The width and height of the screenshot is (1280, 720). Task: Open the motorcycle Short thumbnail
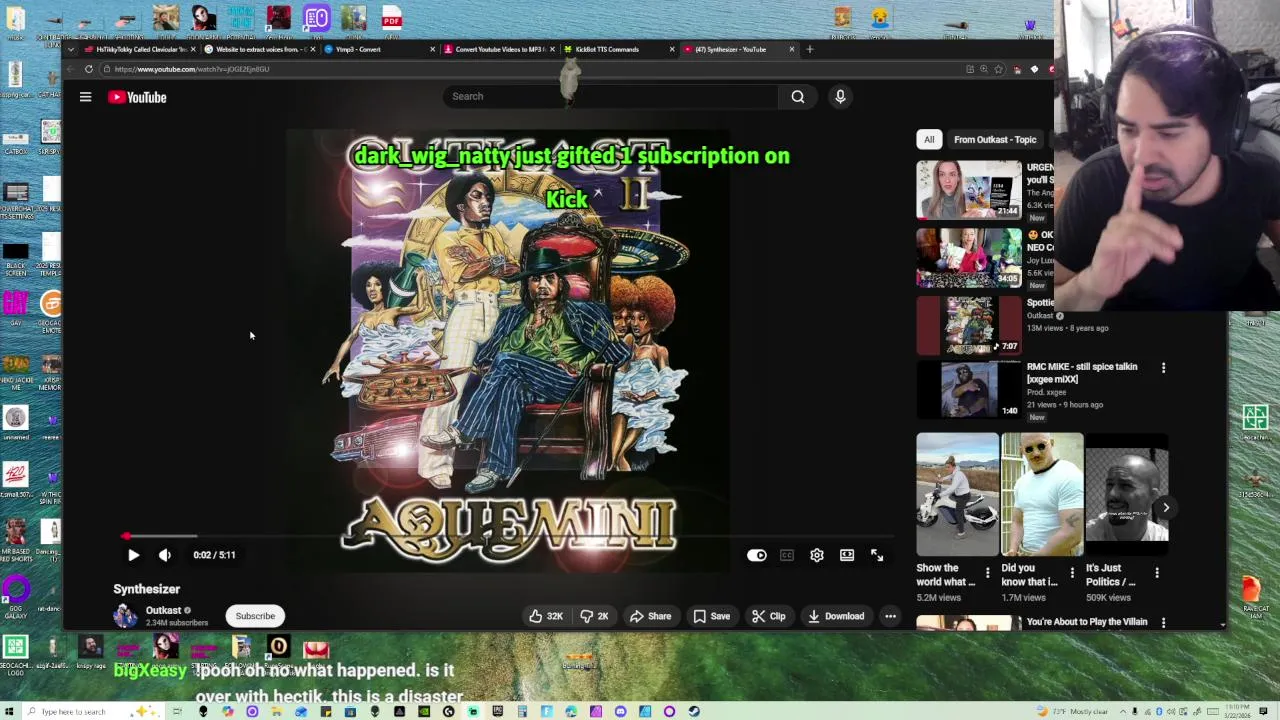coord(957,494)
